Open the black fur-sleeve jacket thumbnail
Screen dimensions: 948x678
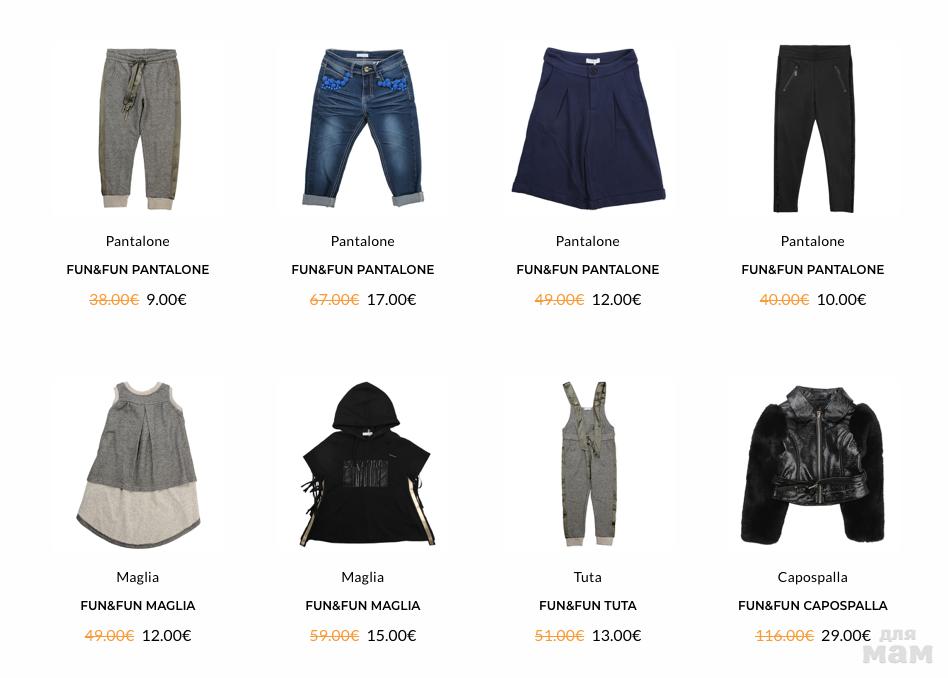tap(813, 464)
